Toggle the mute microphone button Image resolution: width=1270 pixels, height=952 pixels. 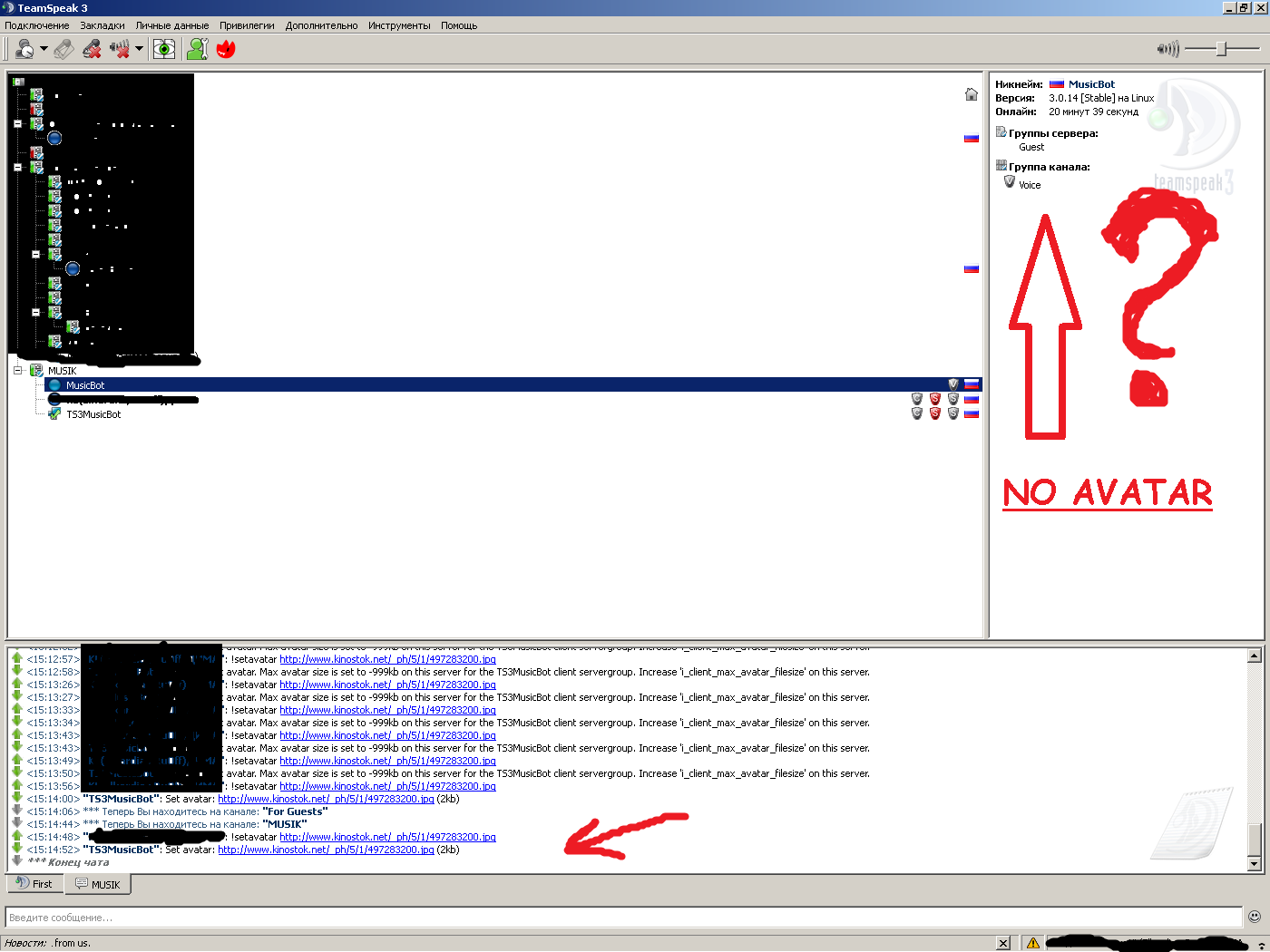click(92, 49)
